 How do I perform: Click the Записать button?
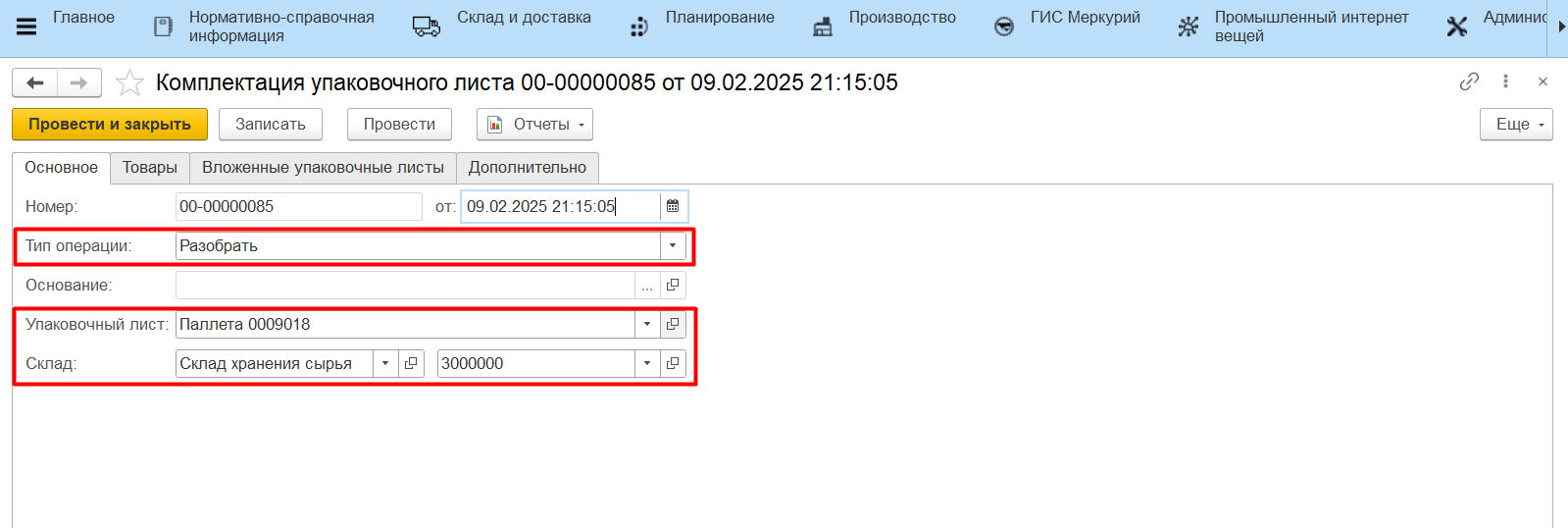point(271,125)
